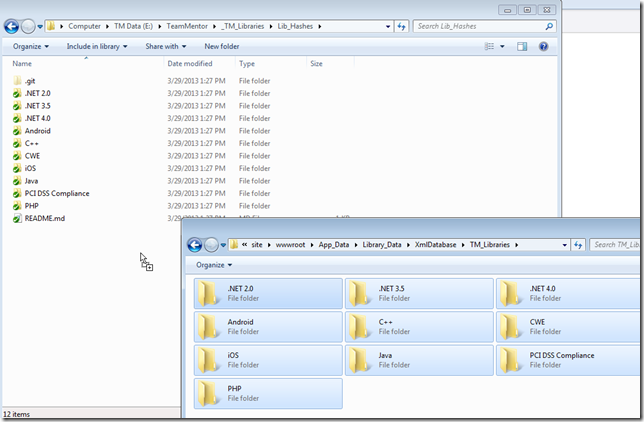Click Forward arrow in Lib_Hashes window
Viewport: 644px width, 422px height.
pos(28,26)
